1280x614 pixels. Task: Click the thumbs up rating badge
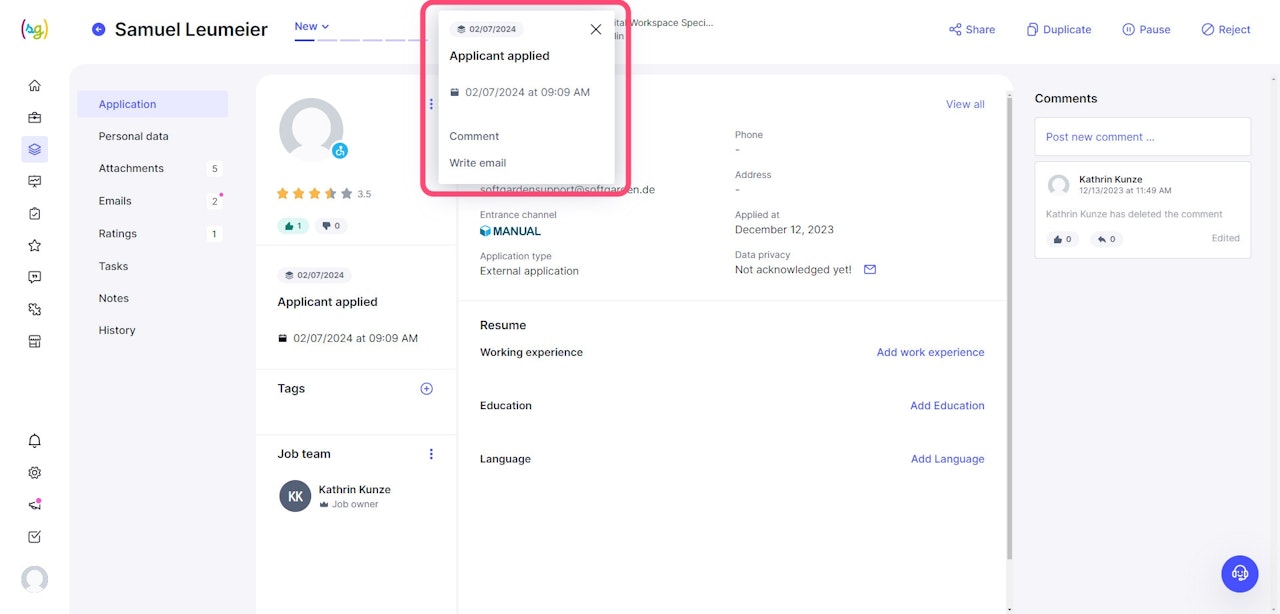tap(293, 226)
